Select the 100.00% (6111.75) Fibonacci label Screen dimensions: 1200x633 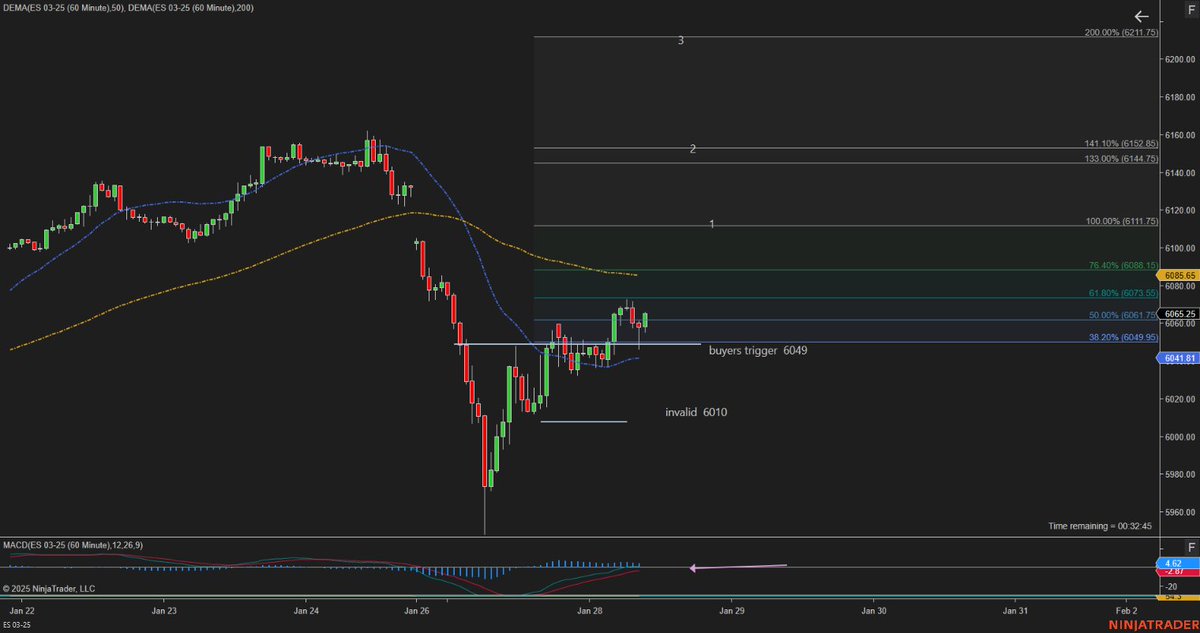point(1121,221)
